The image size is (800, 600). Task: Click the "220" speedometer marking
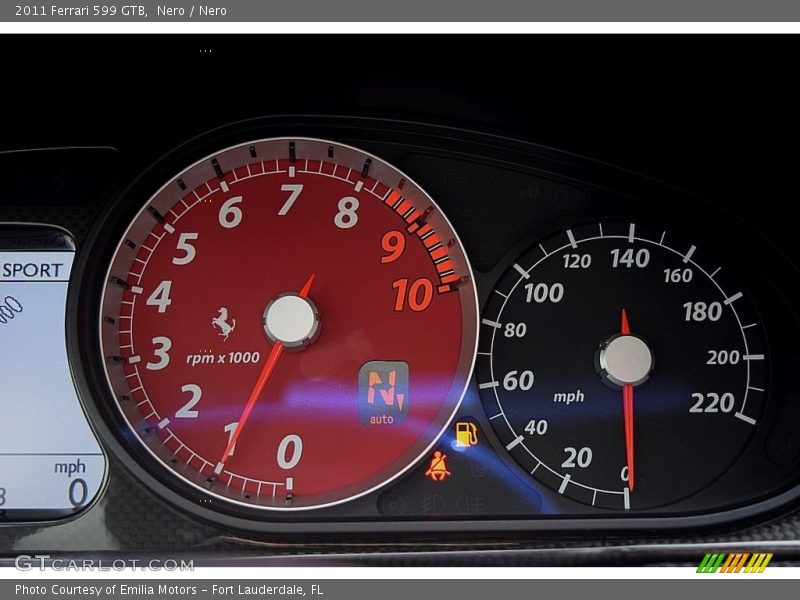[x=712, y=403]
